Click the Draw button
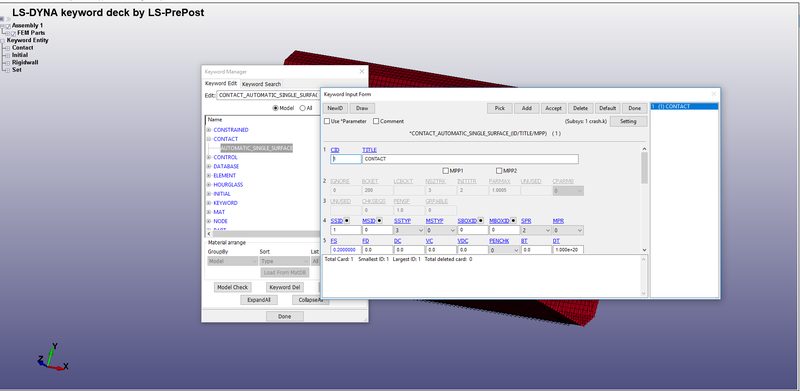This screenshot has height=391, width=800. [x=362, y=108]
